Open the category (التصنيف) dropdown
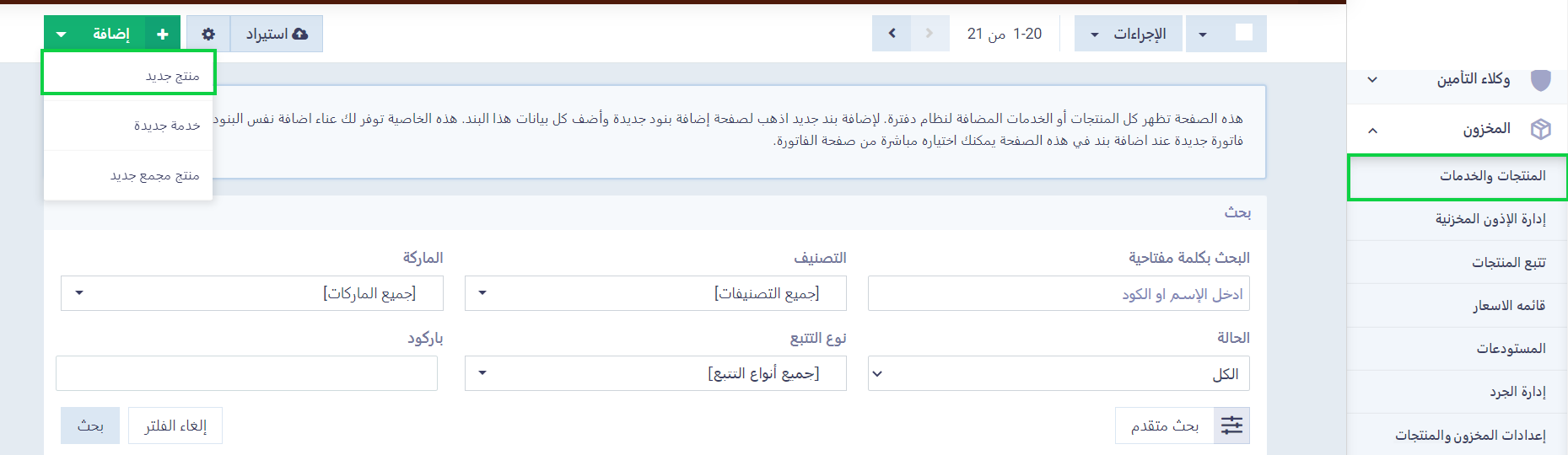 (x=655, y=293)
